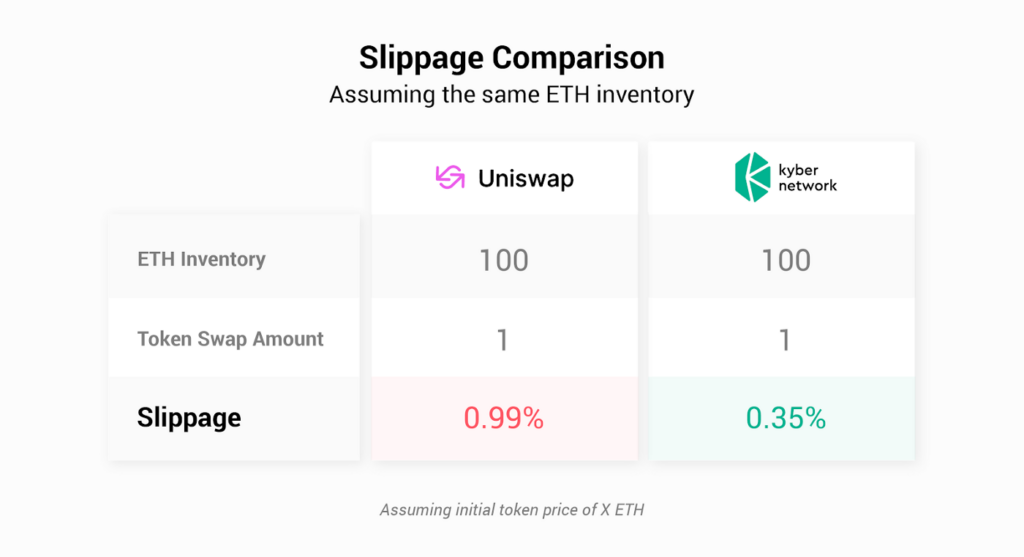Click Kyber's ETH Inventory value 100
This screenshot has width=1024, height=557.
tap(786, 260)
